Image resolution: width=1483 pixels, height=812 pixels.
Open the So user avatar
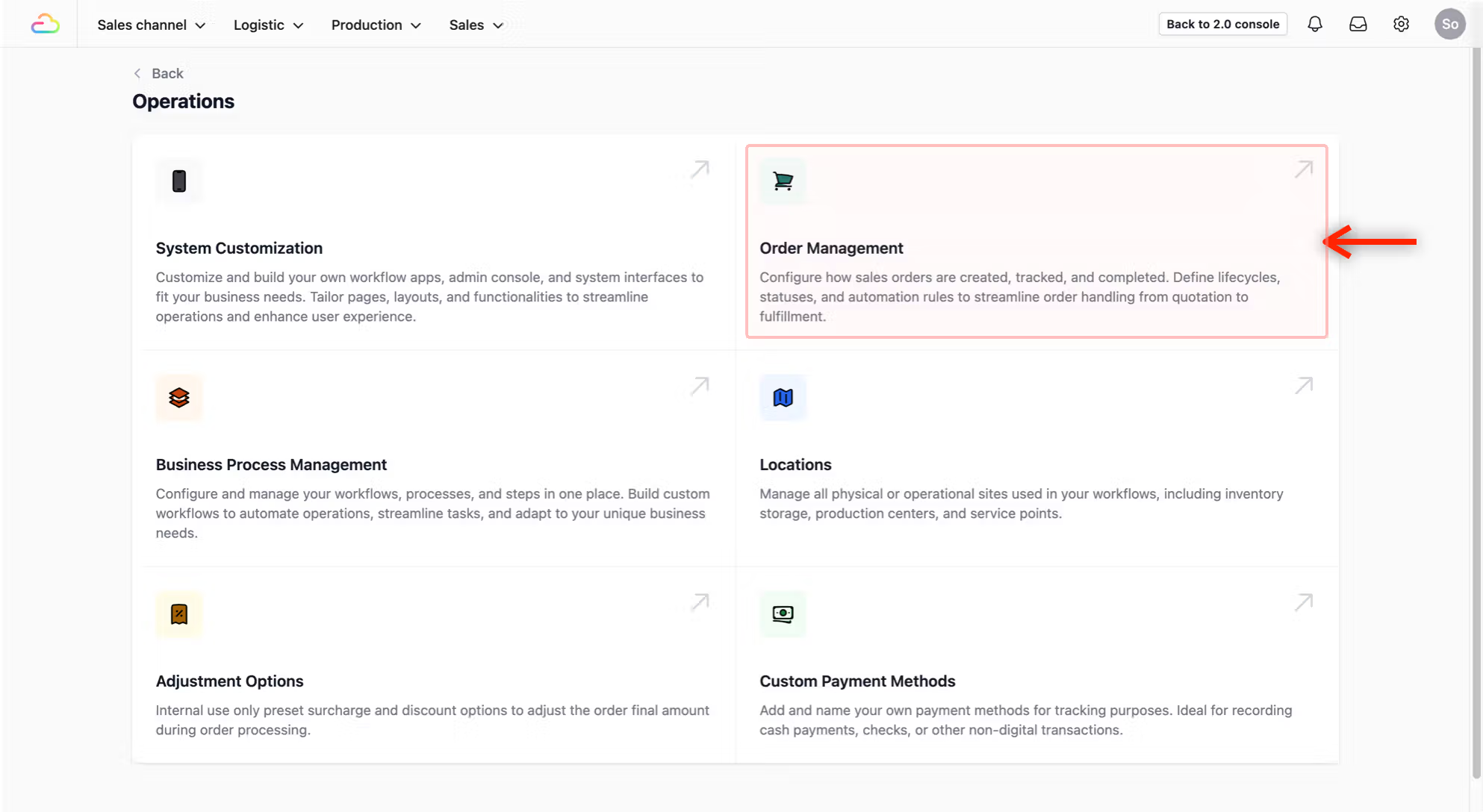pyautogui.click(x=1449, y=24)
